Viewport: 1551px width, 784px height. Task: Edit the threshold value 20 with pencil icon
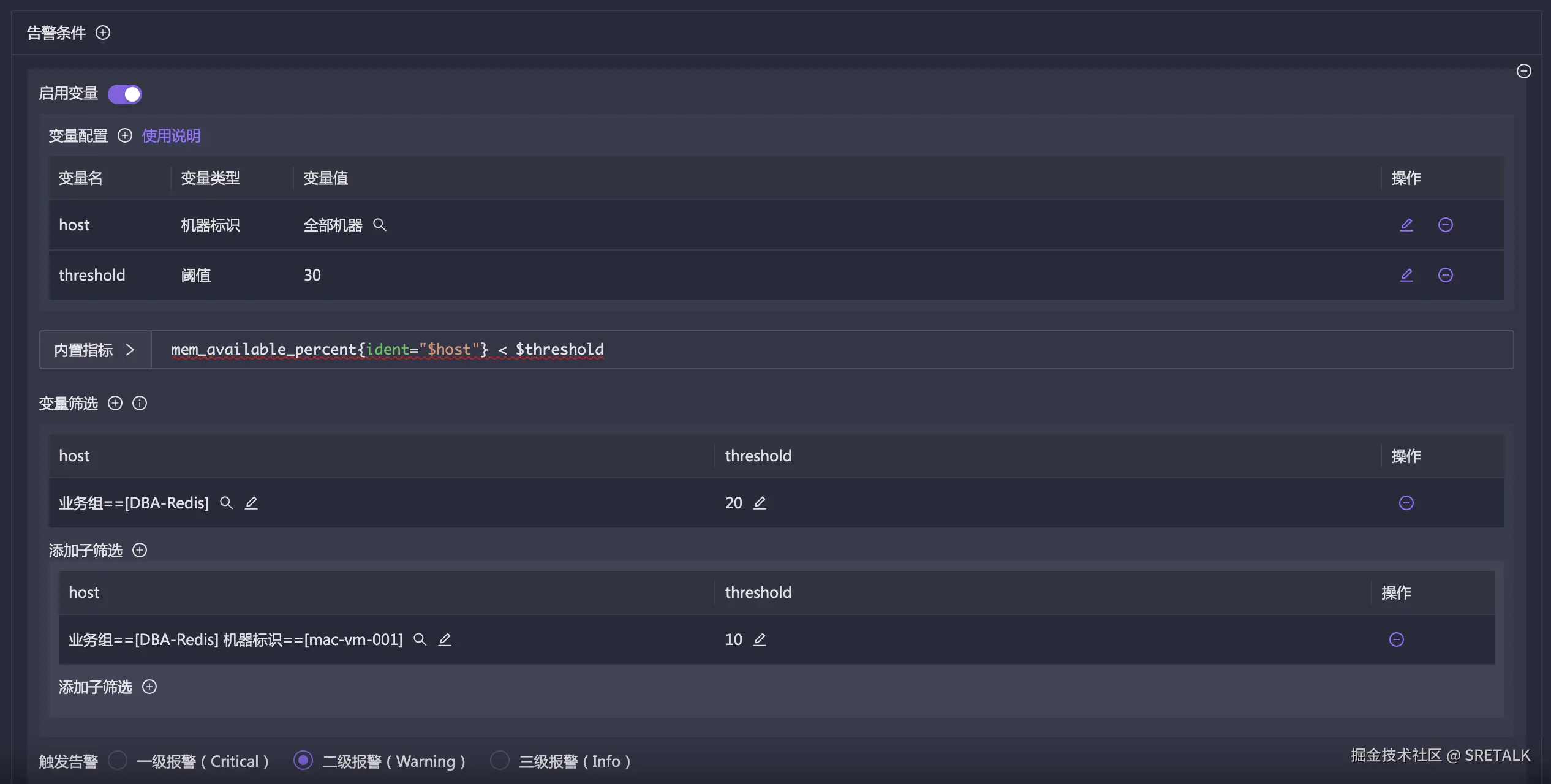[760, 503]
